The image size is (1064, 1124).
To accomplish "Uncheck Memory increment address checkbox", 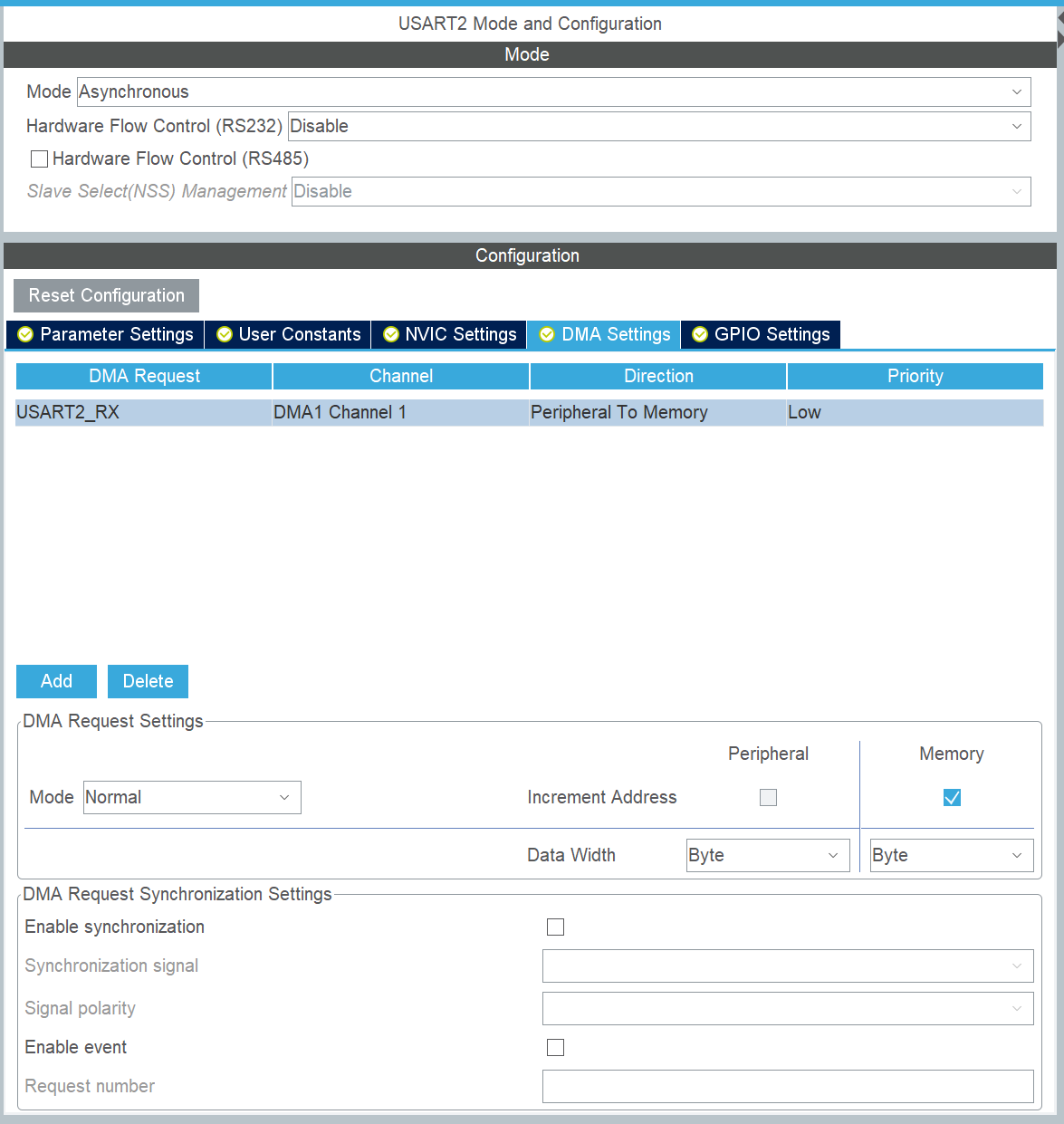I will [x=952, y=797].
